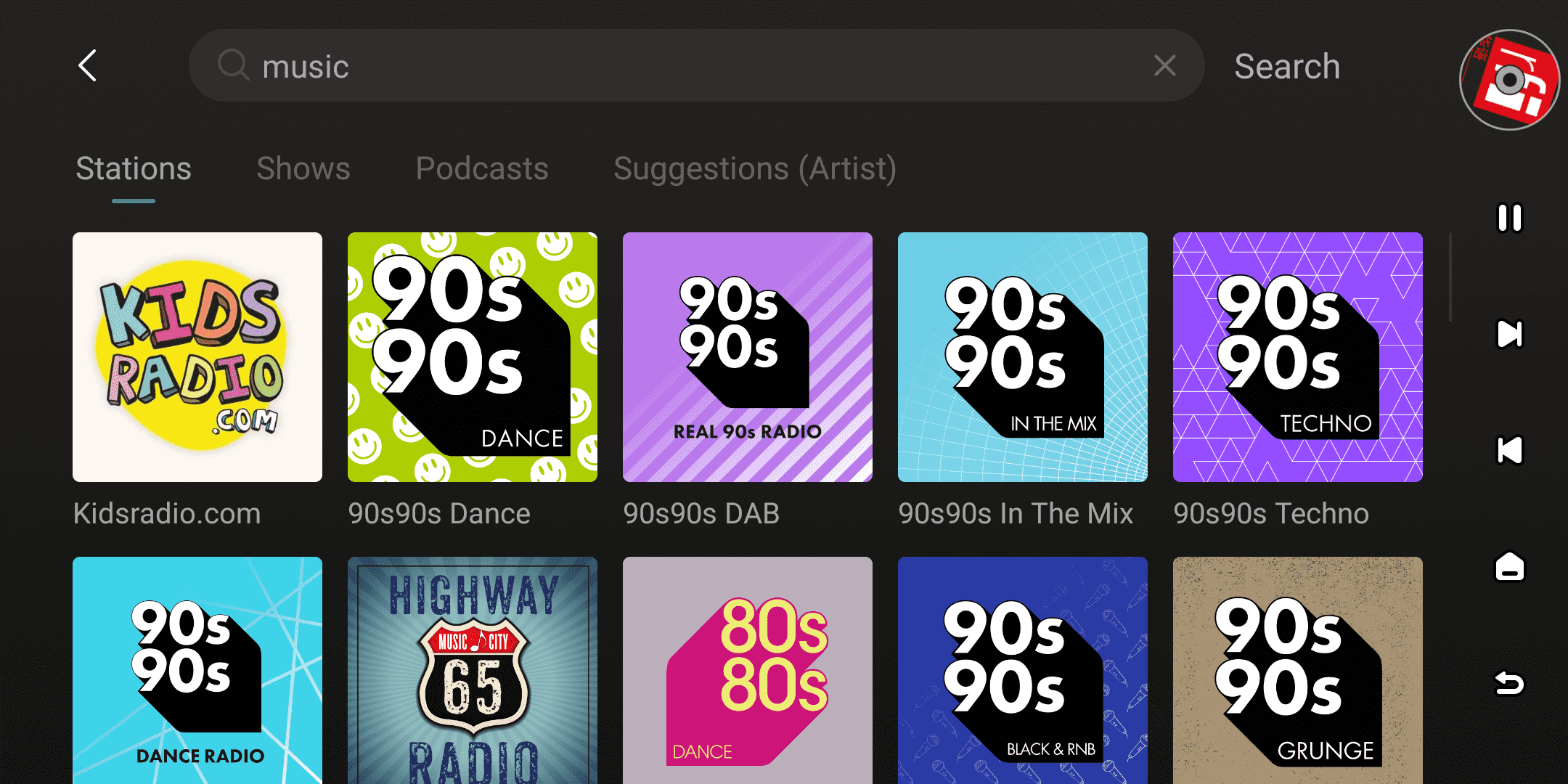The height and width of the screenshot is (784, 1568).
Task: Open the 90s90s Techno station
Action: (1298, 357)
